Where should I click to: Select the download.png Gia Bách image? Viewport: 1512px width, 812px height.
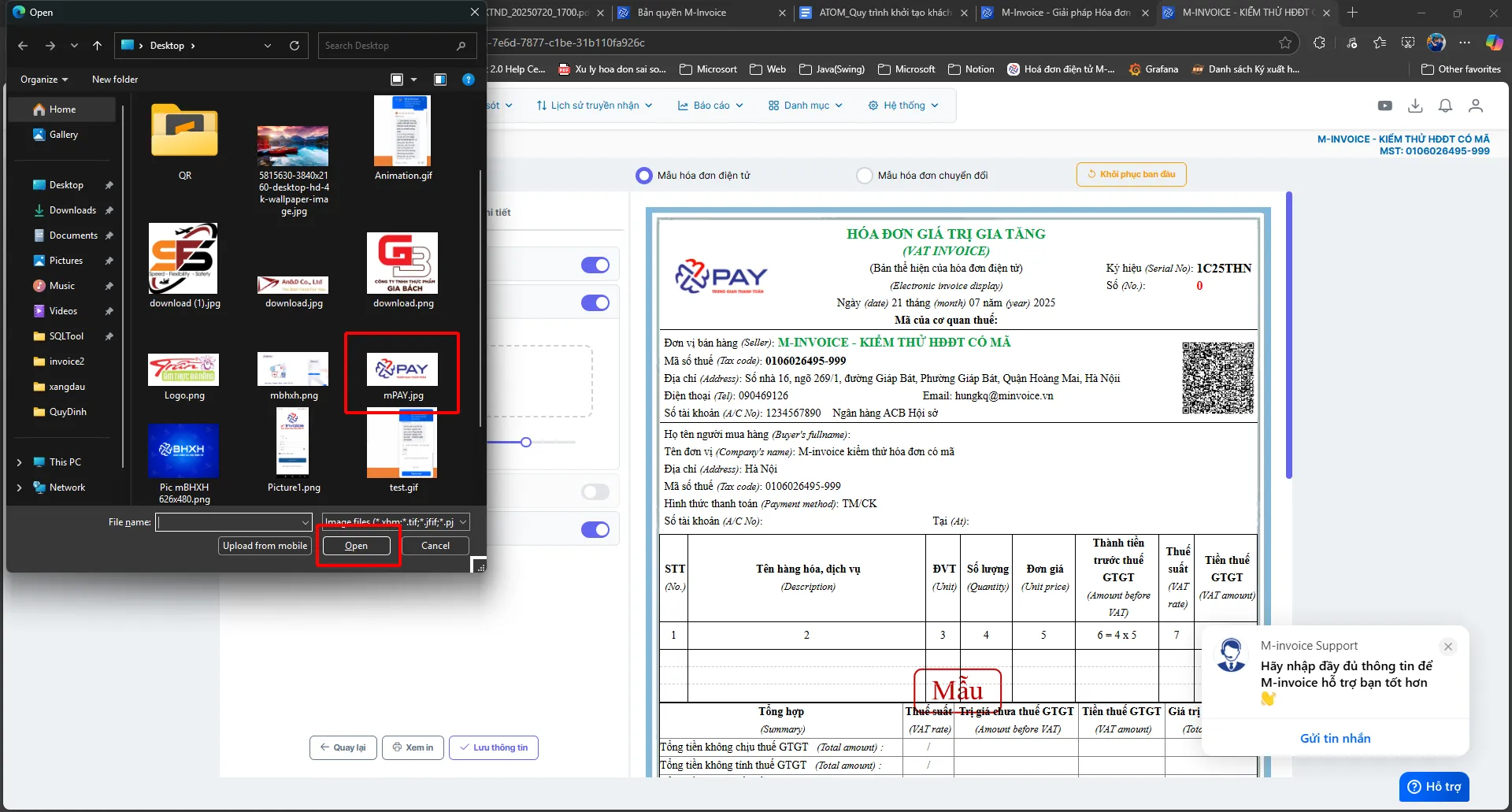[403, 270]
